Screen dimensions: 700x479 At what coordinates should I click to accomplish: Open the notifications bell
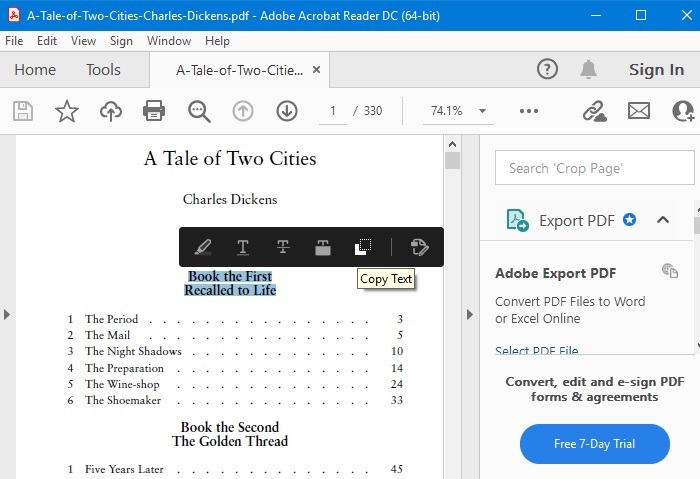point(588,70)
